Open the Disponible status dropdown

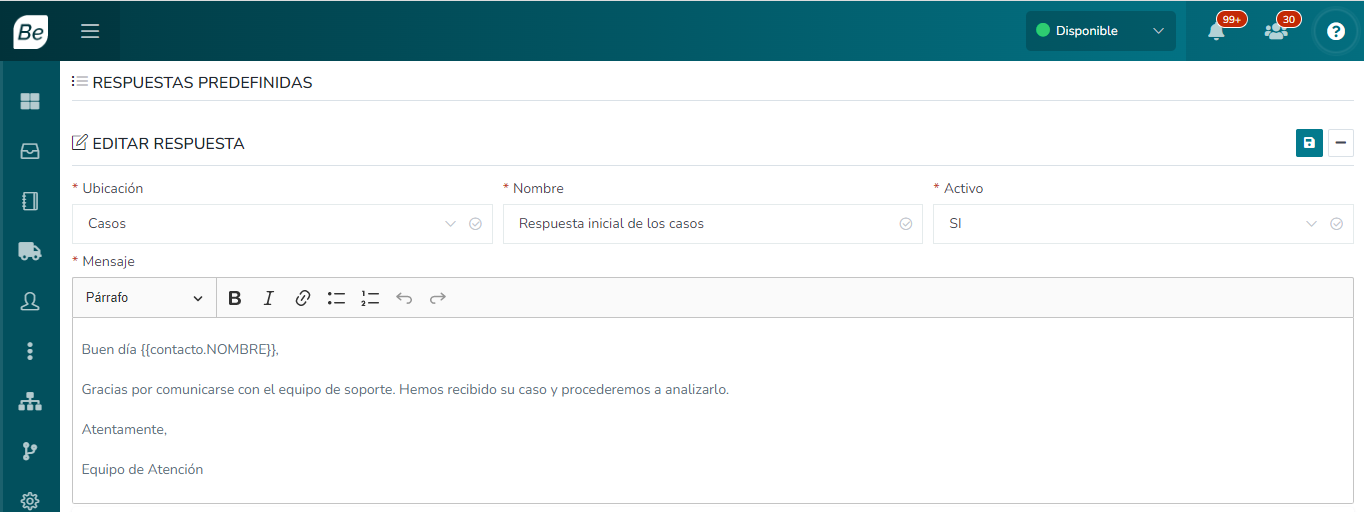(1100, 31)
